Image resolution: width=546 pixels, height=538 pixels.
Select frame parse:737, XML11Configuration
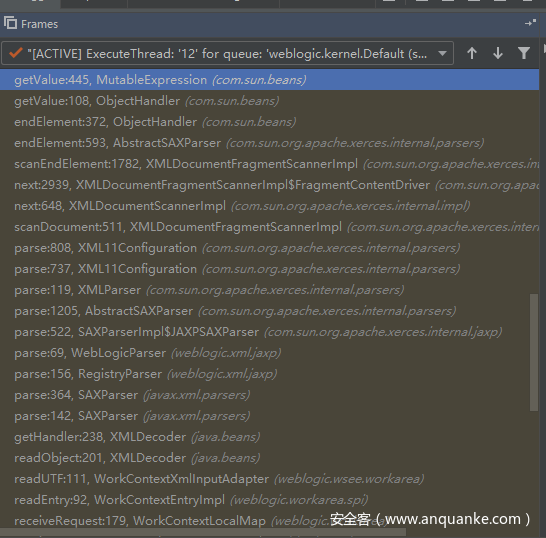tap(270, 269)
